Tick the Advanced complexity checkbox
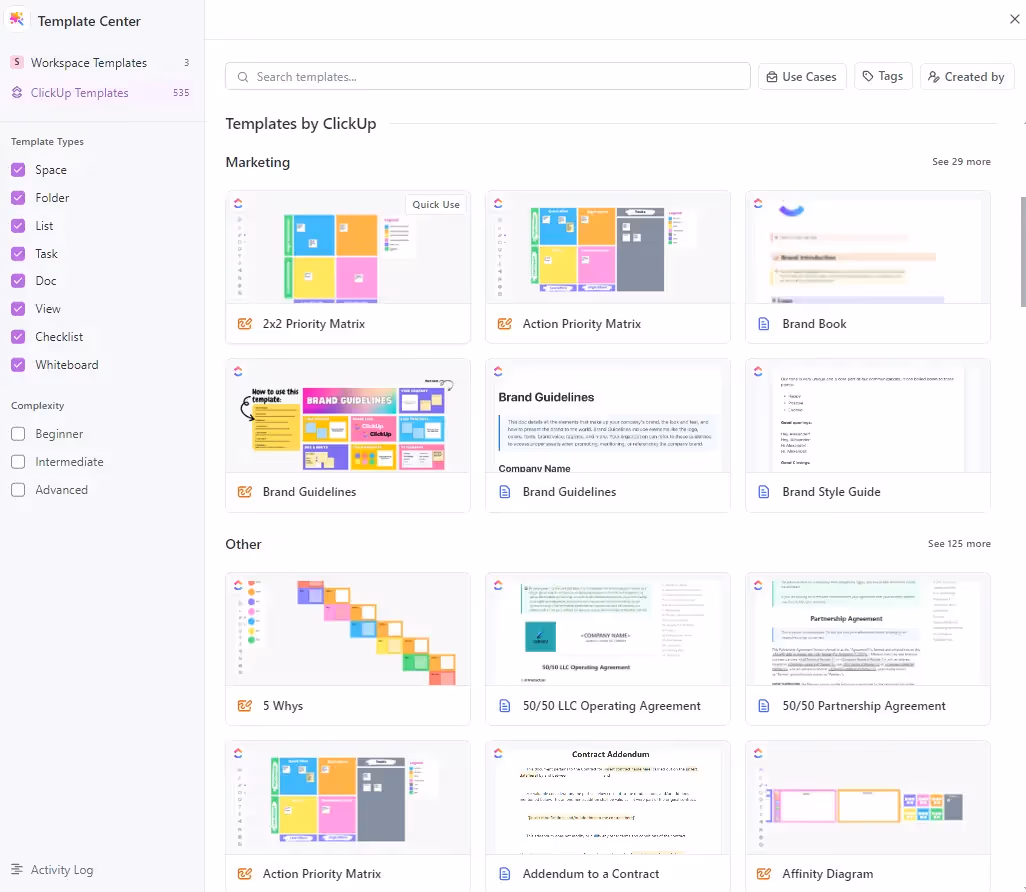Screen dimensions: 1026x892 18,490
